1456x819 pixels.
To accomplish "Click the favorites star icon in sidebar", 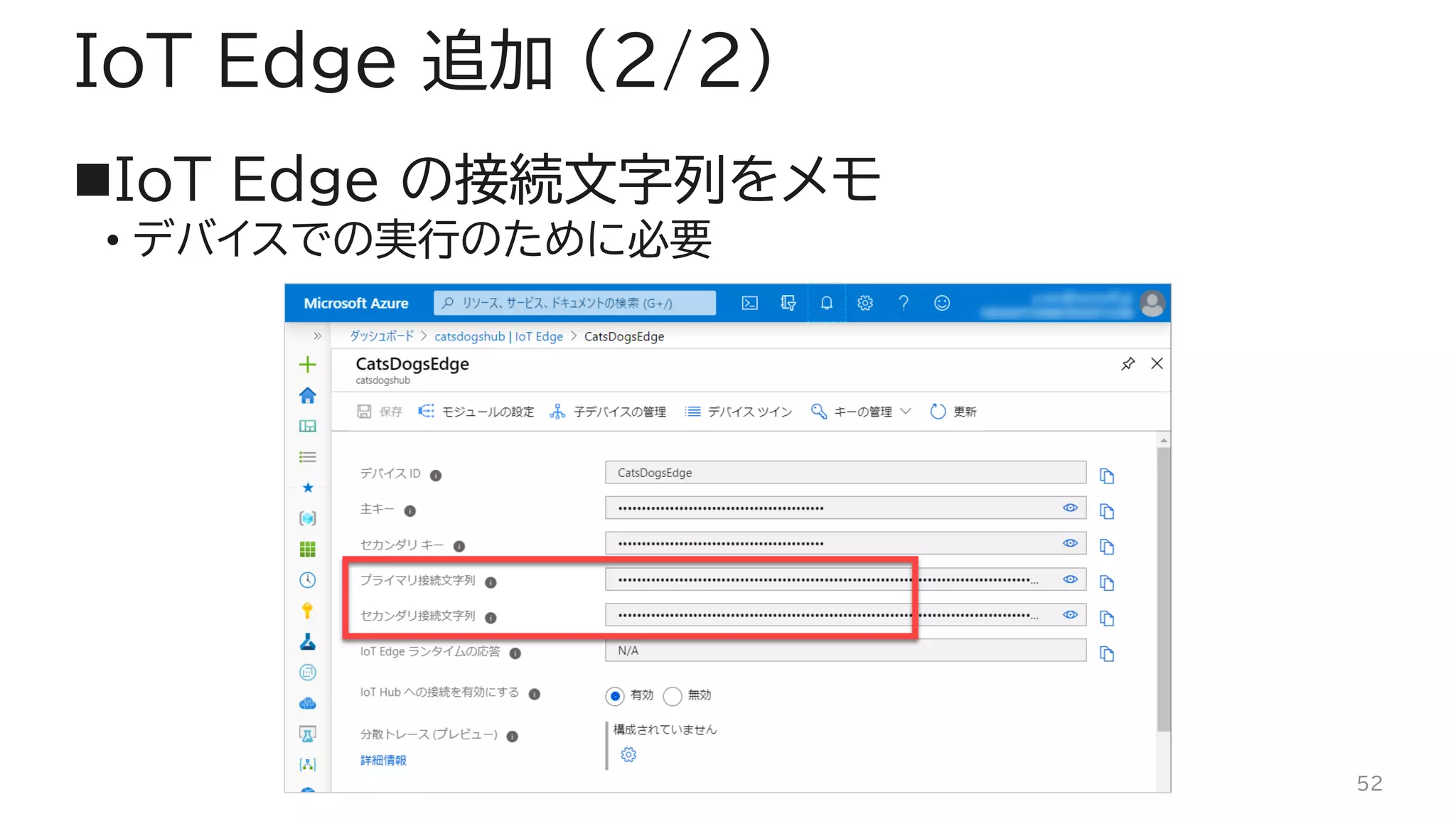I will coord(308,488).
